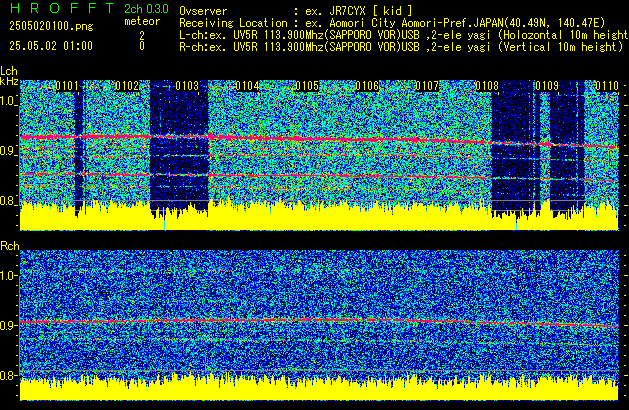This screenshot has height=410, width=629.
Task: Click the '2ch 0.3.0' version label
Action: coord(146,9)
